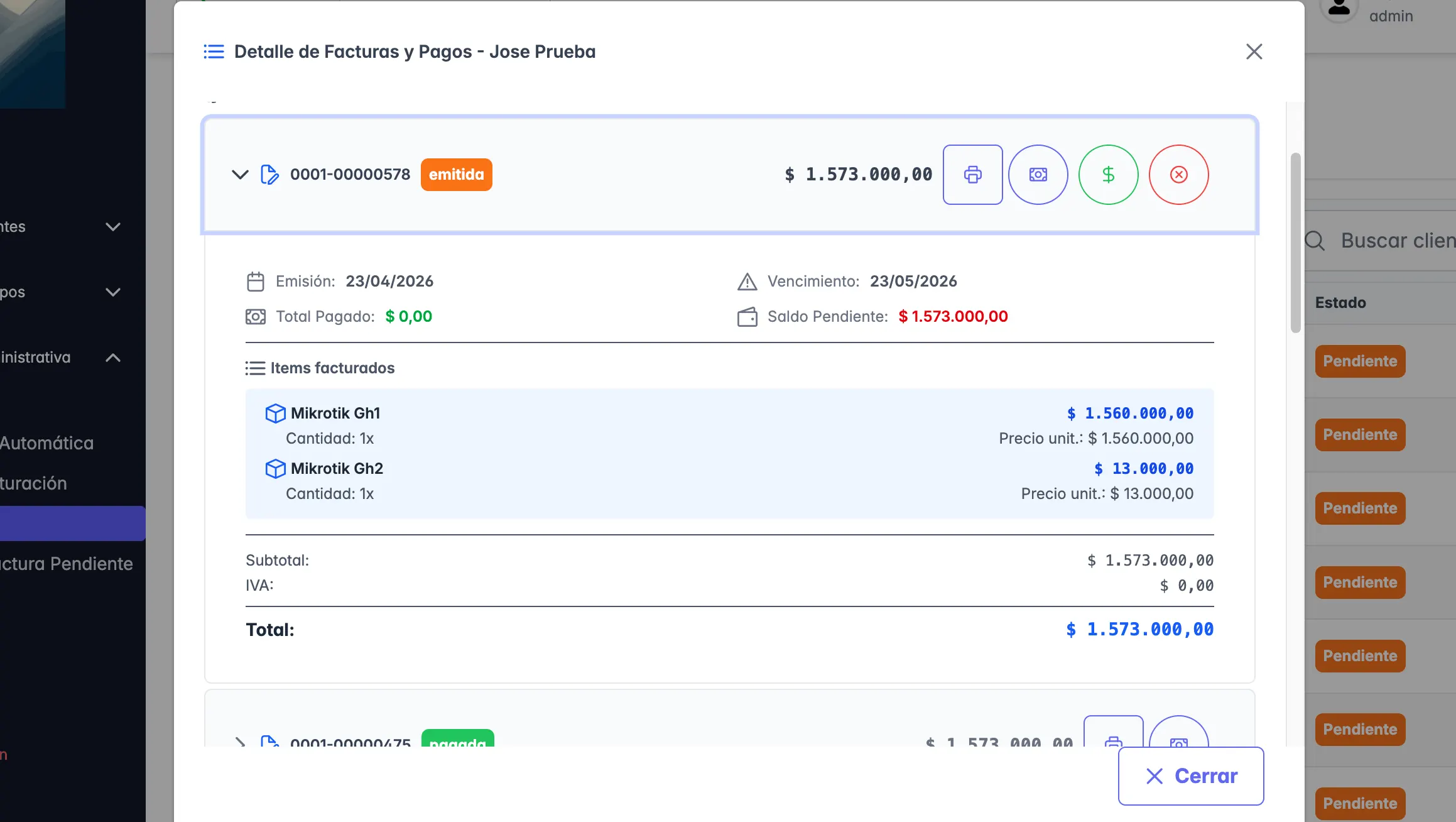Expand invoice 0001-00000475 details
Viewport: 1456px width, 822px height.
coord(240,742)
